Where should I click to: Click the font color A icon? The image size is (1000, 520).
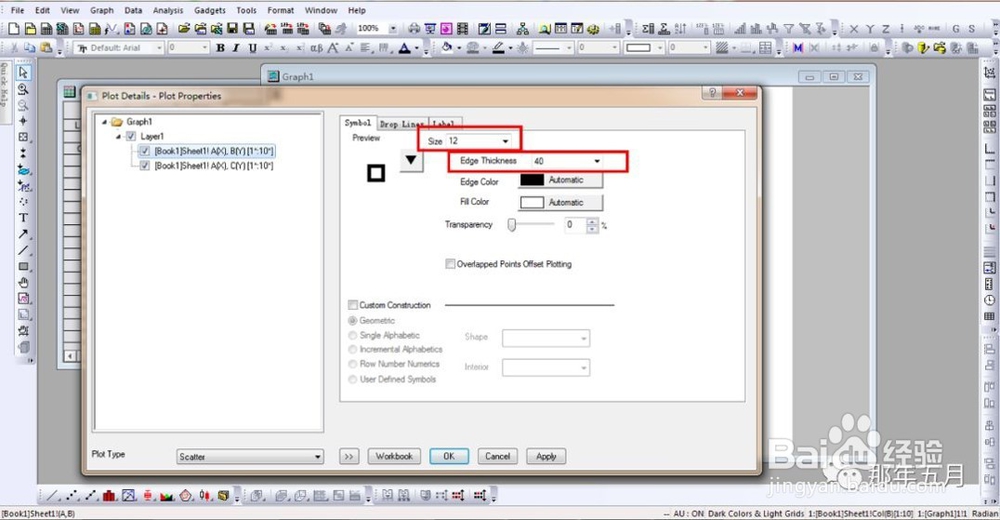404,48
